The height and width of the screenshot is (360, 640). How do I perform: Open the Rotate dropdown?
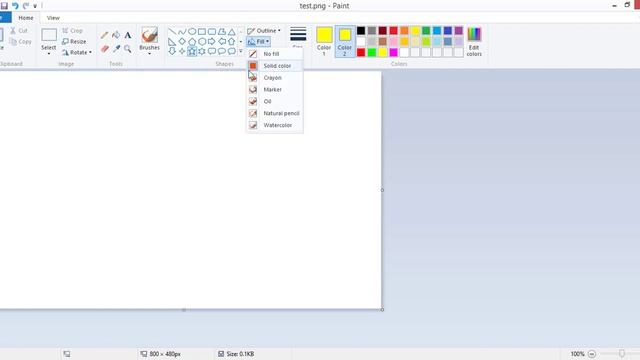(x=77, y=53)
